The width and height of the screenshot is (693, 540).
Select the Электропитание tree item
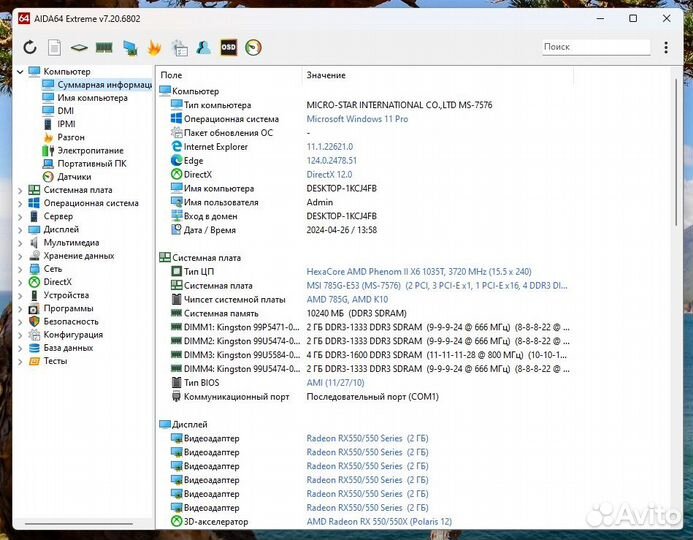83,151
